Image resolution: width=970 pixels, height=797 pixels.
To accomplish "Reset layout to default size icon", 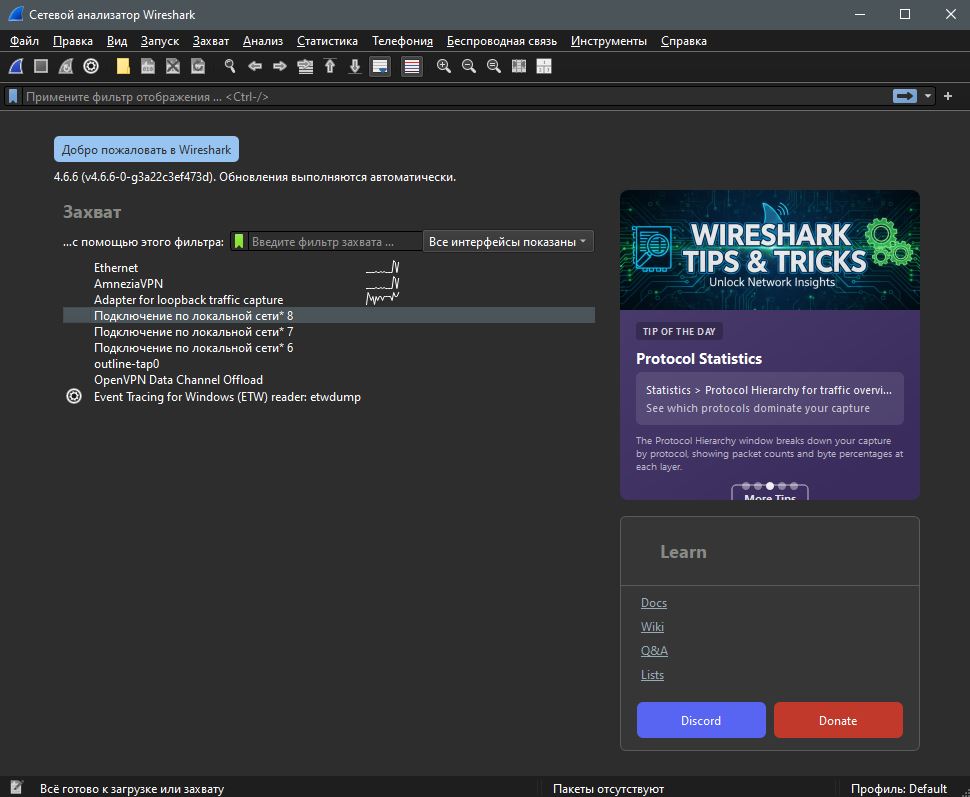I will pyautogui.click(x=544, y=66).
